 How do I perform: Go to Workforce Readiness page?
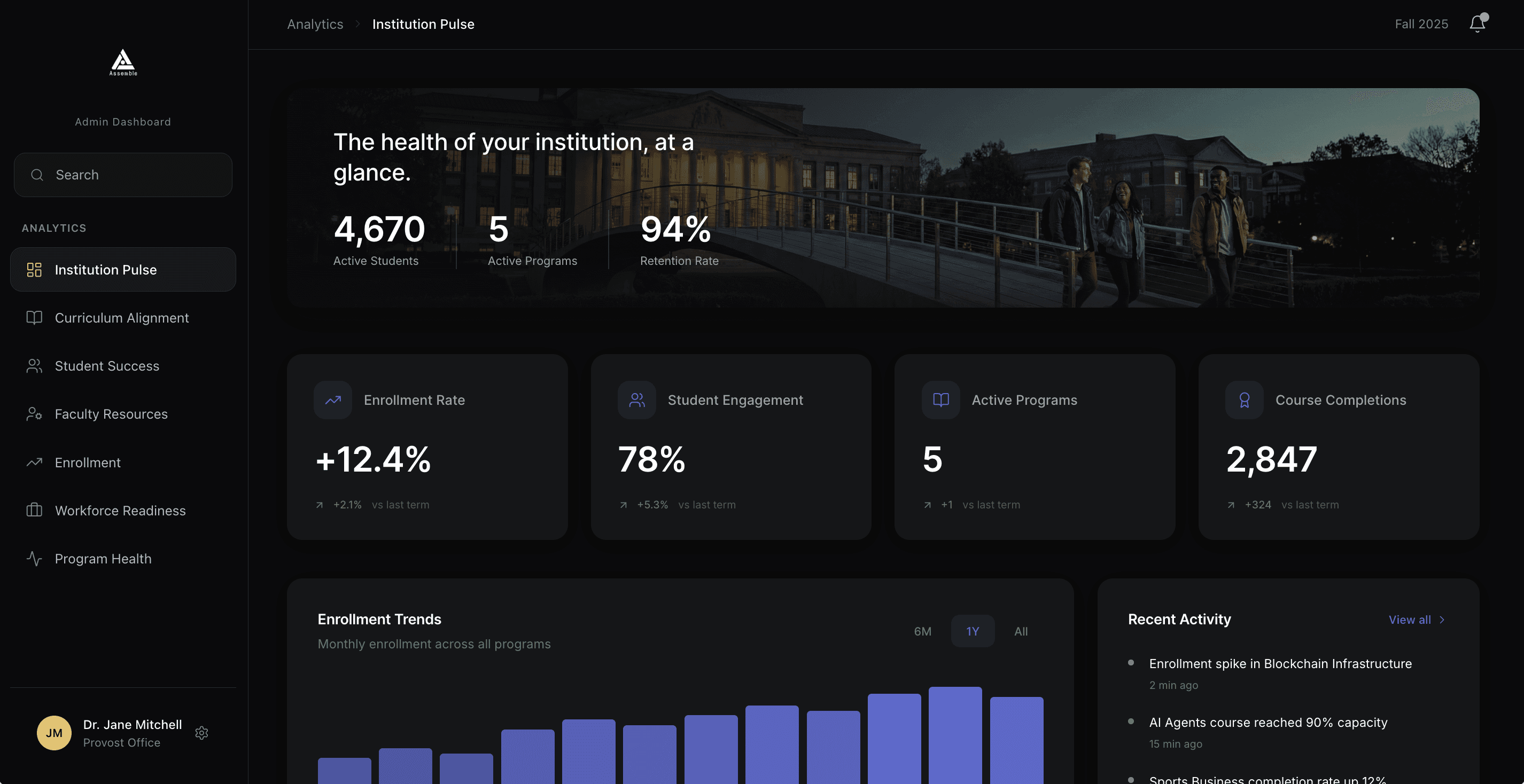tap(120, 510)
